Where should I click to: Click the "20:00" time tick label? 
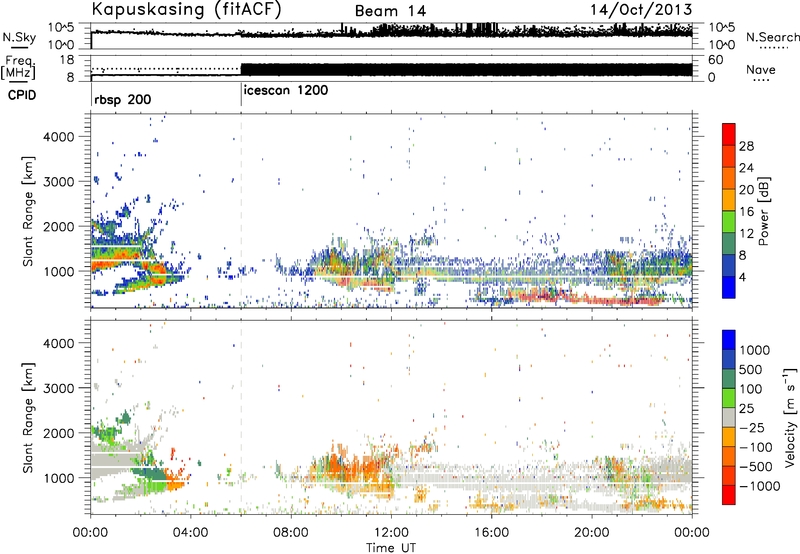tap(591, 533)
